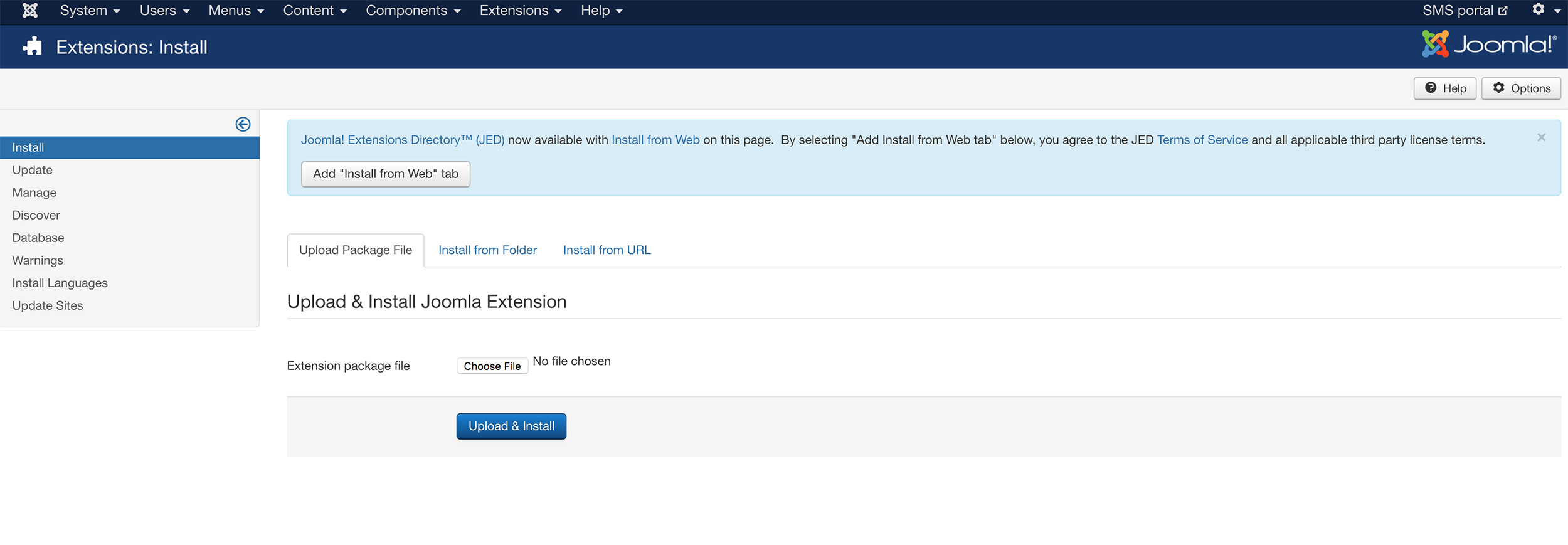Go to Update in the sidebar
The height and width of the screenshot is (545, 1568).
pos(130,170)
